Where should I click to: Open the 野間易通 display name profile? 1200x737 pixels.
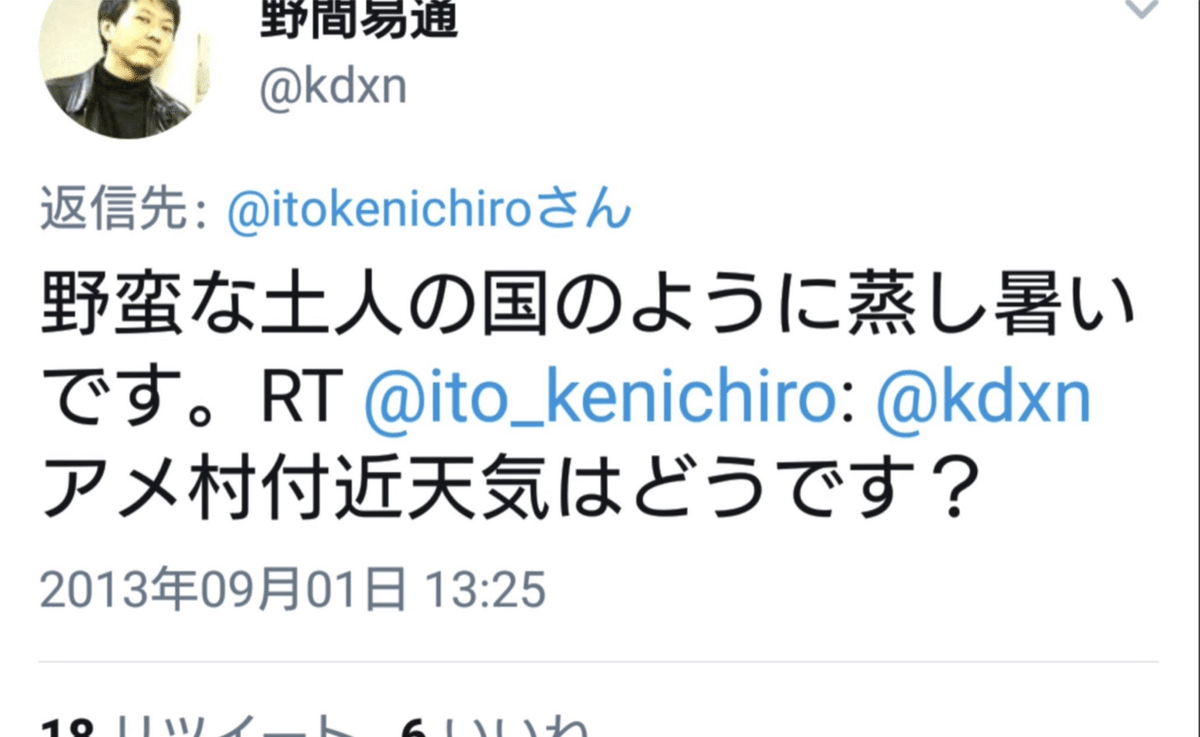357,18
